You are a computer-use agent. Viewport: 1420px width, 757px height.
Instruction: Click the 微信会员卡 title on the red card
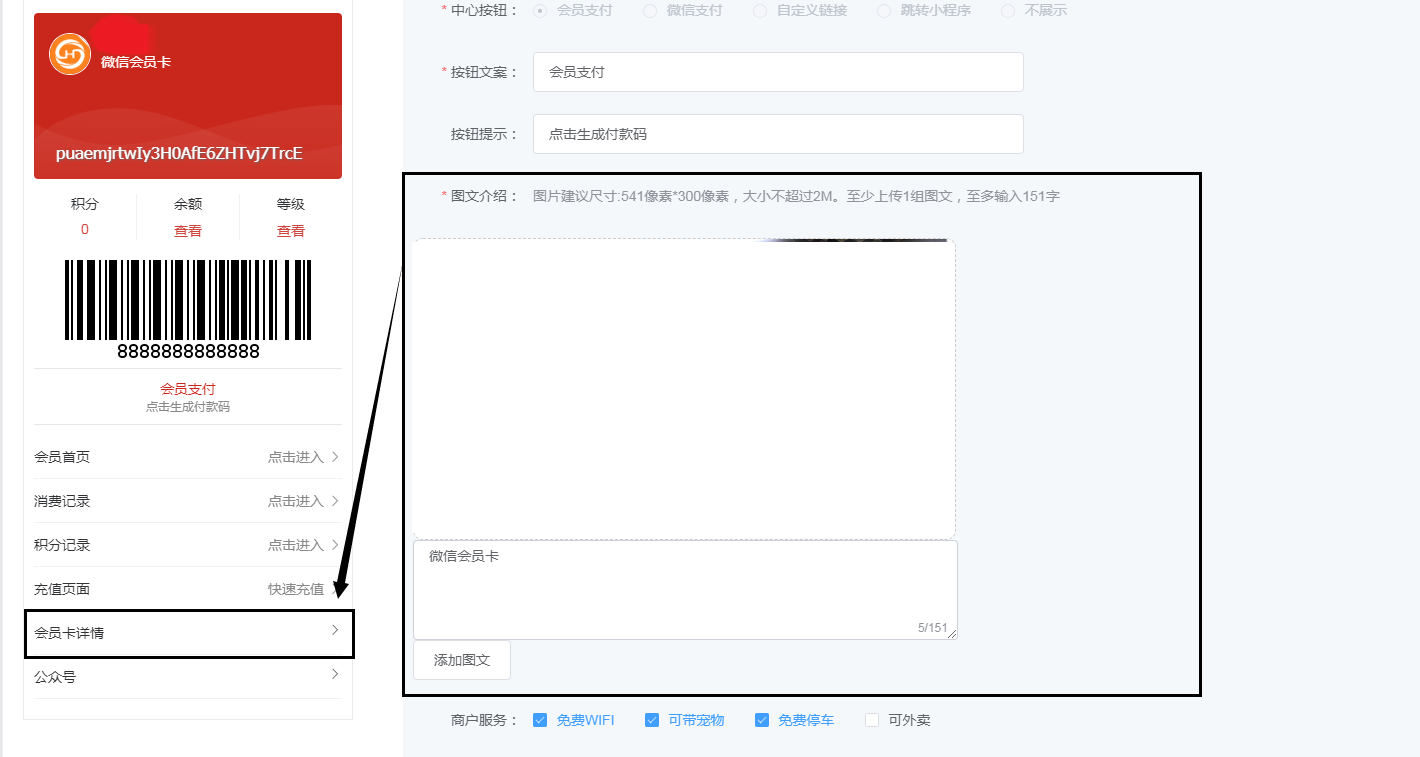(136, 62)
